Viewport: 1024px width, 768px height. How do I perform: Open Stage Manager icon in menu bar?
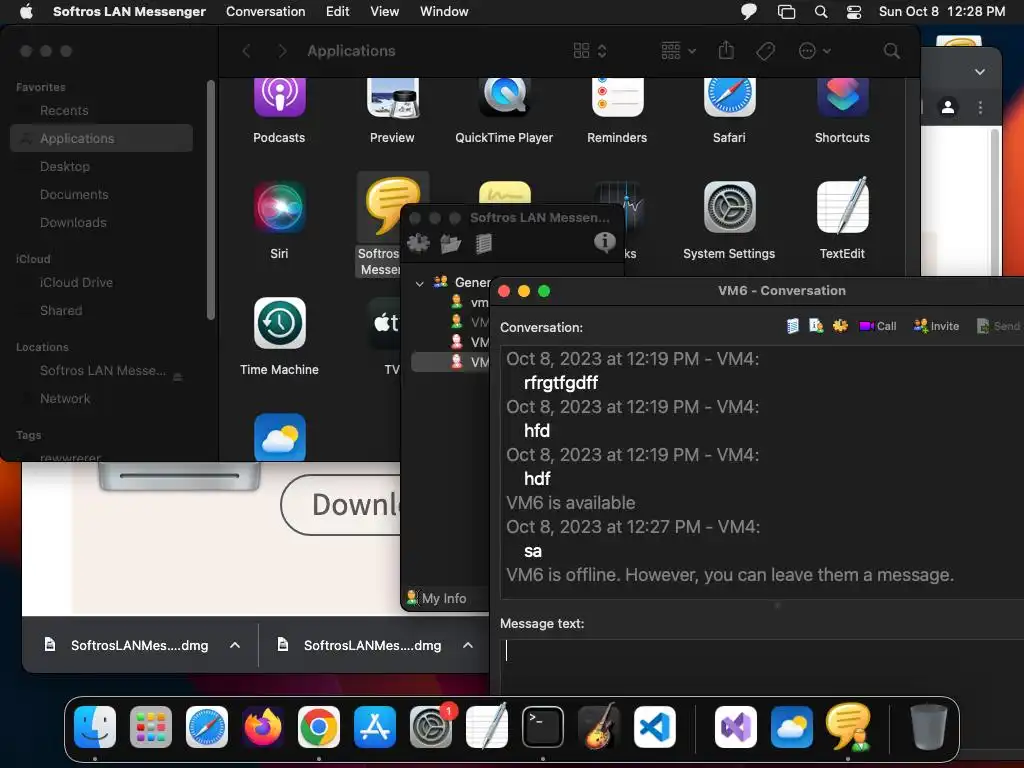click(x=786, y=12)
